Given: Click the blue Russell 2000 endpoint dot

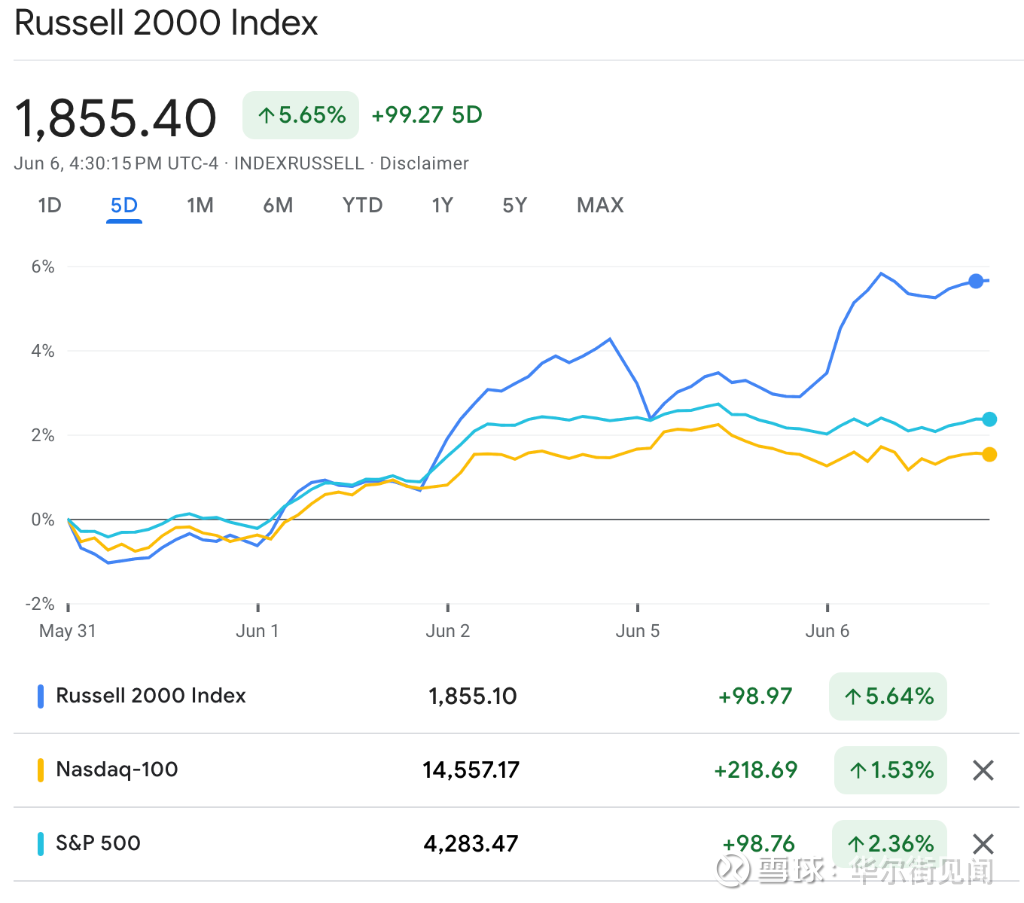Looking at the screenshot, I should tap(976, 281).
